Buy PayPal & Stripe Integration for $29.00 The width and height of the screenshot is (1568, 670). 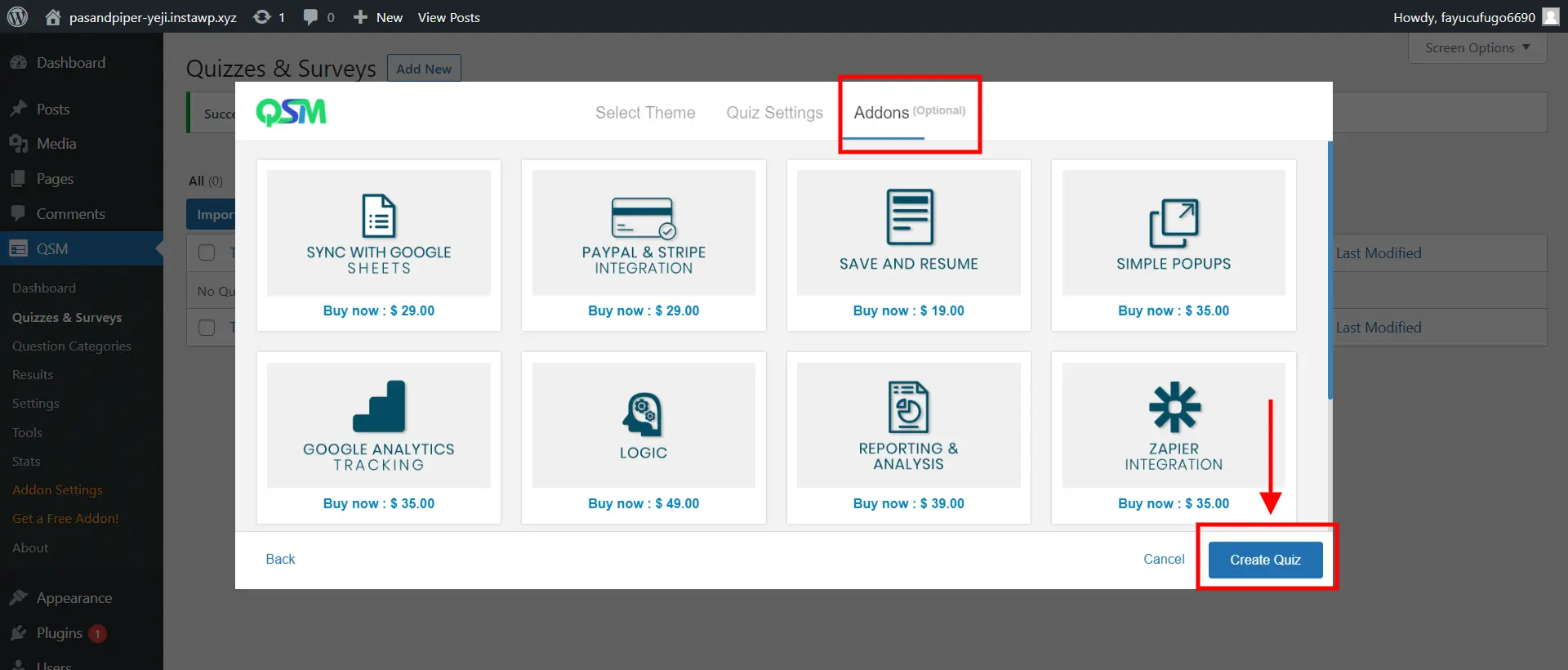coord(644,310)
